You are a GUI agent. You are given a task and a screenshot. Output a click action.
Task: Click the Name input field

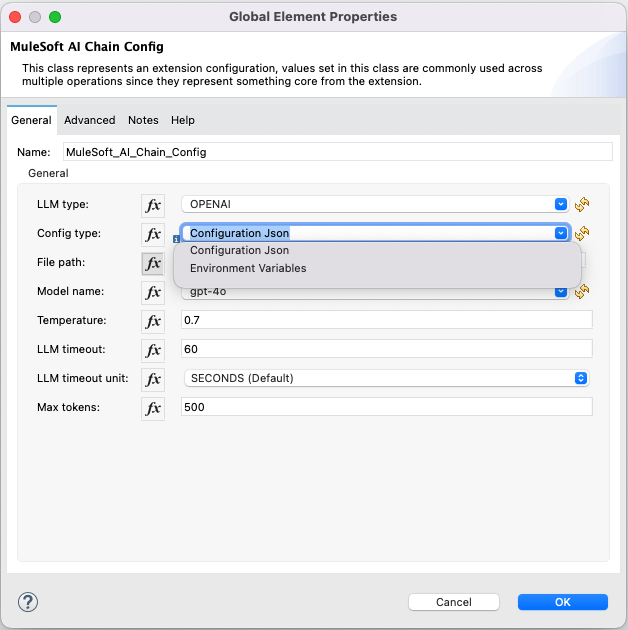[336, 152]
